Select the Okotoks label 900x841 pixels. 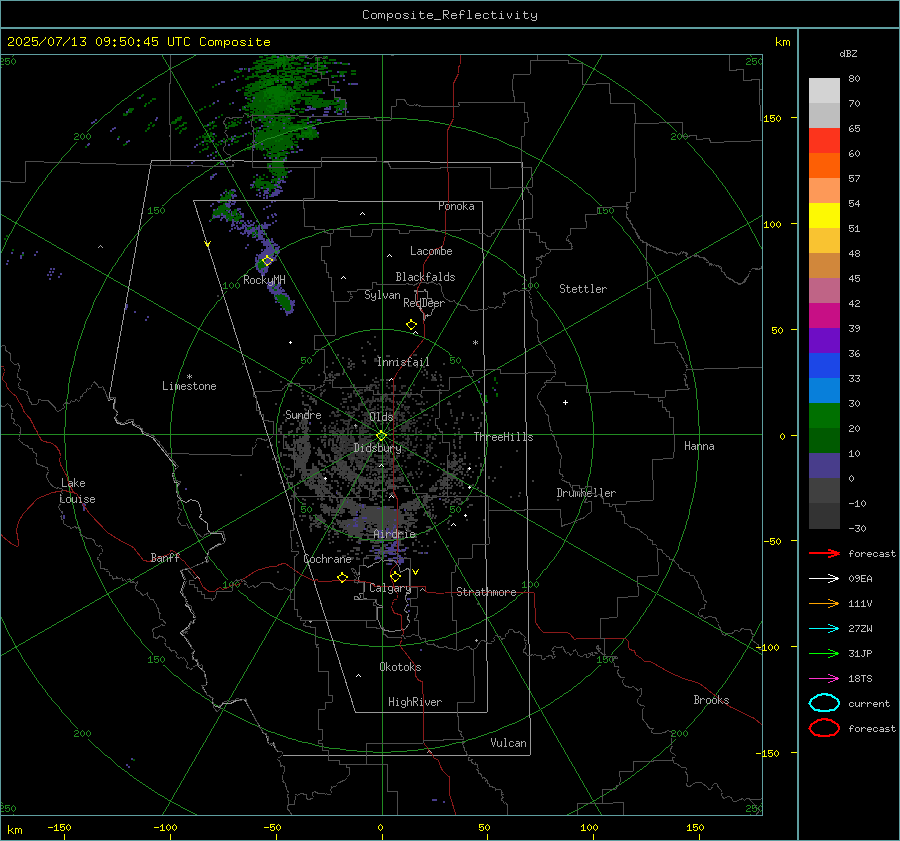tap(400, 667)
